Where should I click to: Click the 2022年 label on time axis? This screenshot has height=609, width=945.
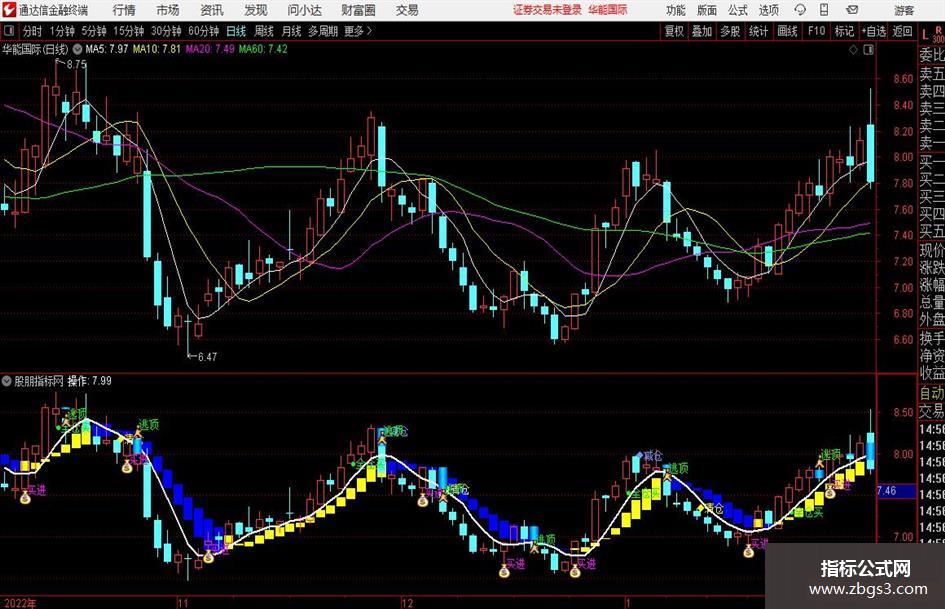coord(20,603)
